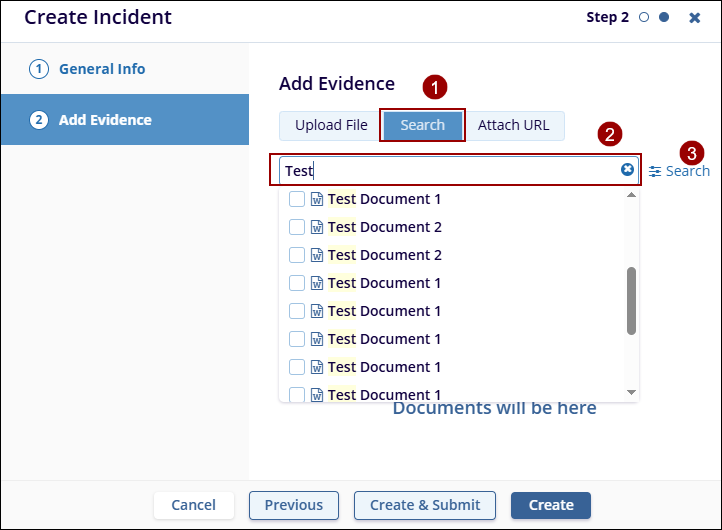Click the Word icon of the topmost Test Document 1
Screen dimensions: 722x530
pos(317,199)
